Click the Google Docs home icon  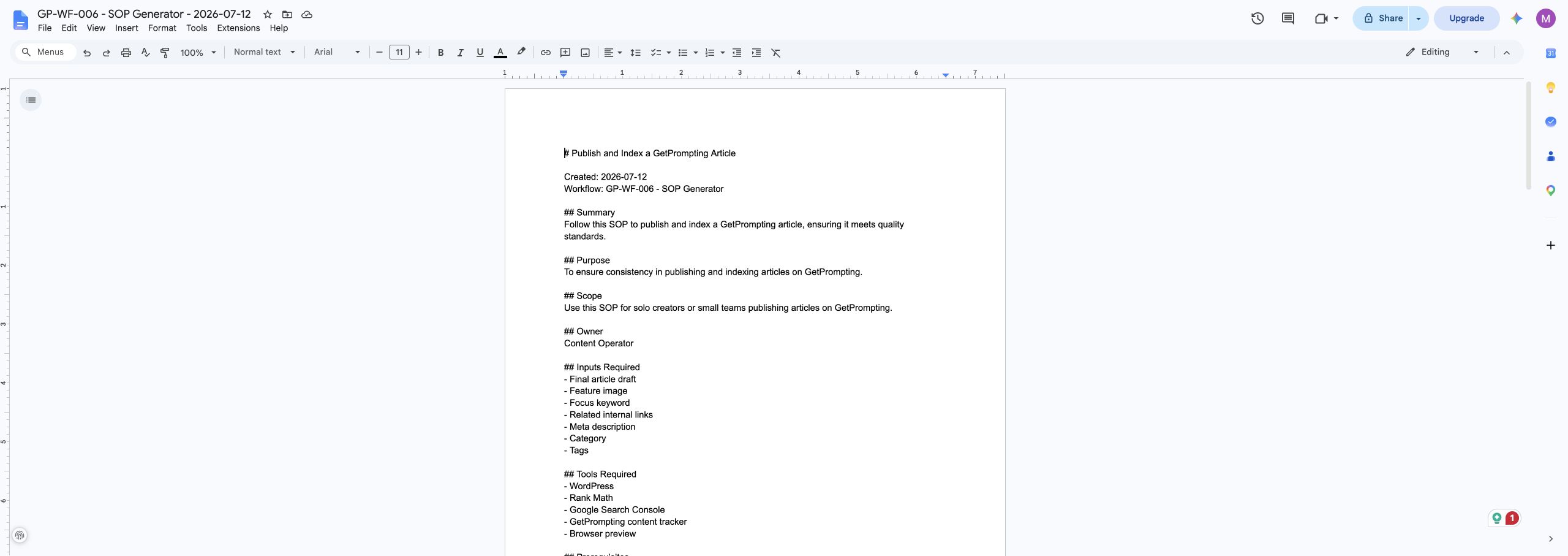[21, 20]
